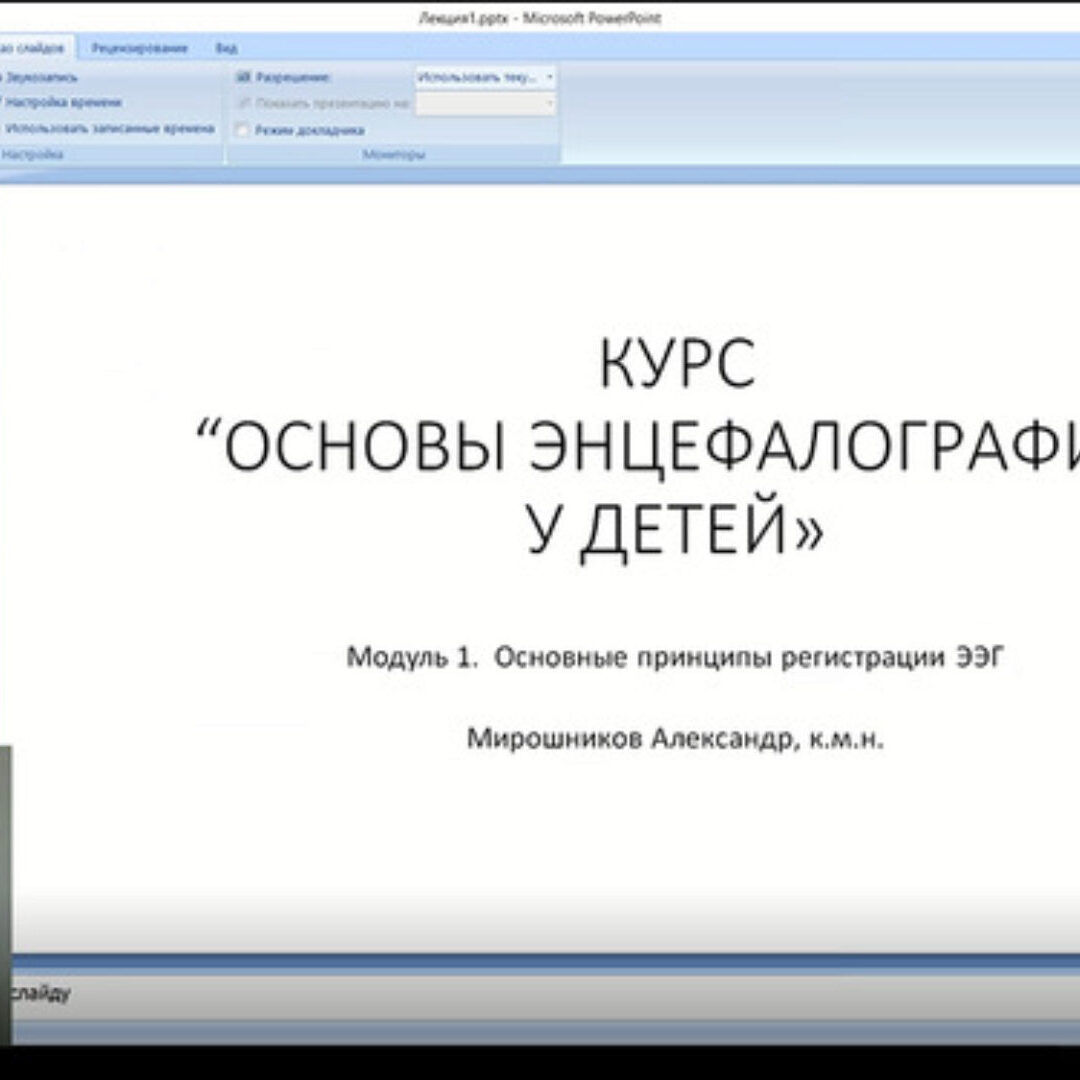The width and height of the screenshot is (1080, 1080).
Task: Open the Показать презентацию на dropdown
Action: click(549, 103)
